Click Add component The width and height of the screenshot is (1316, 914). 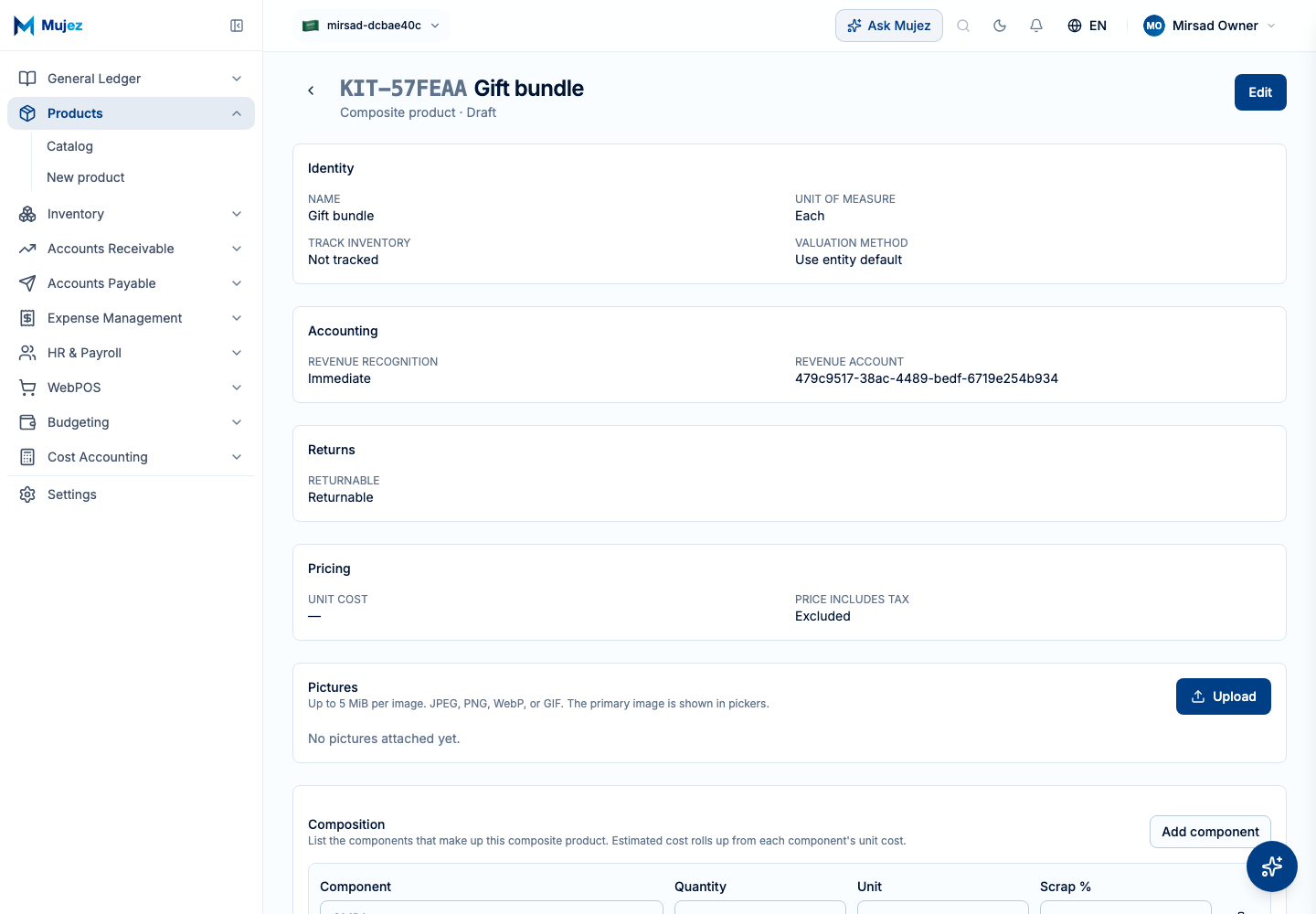pos(1210,832)
